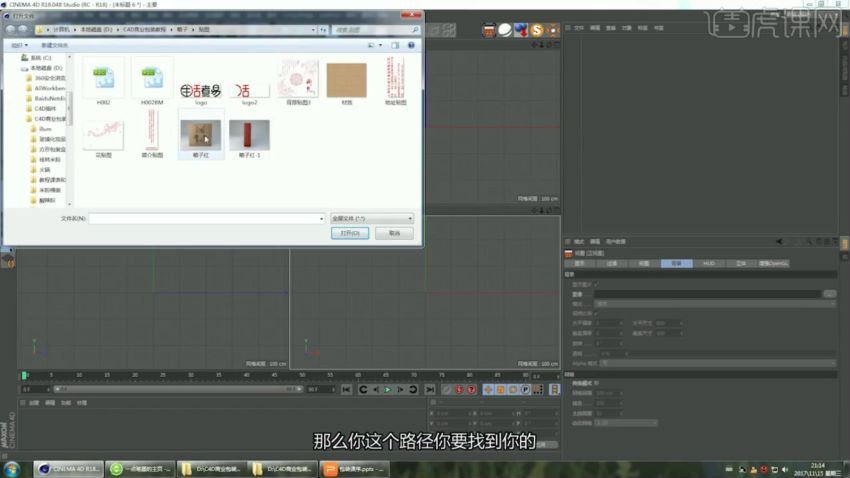
Task: Click the Cancel button in file dialog
Action: point(394,233)
